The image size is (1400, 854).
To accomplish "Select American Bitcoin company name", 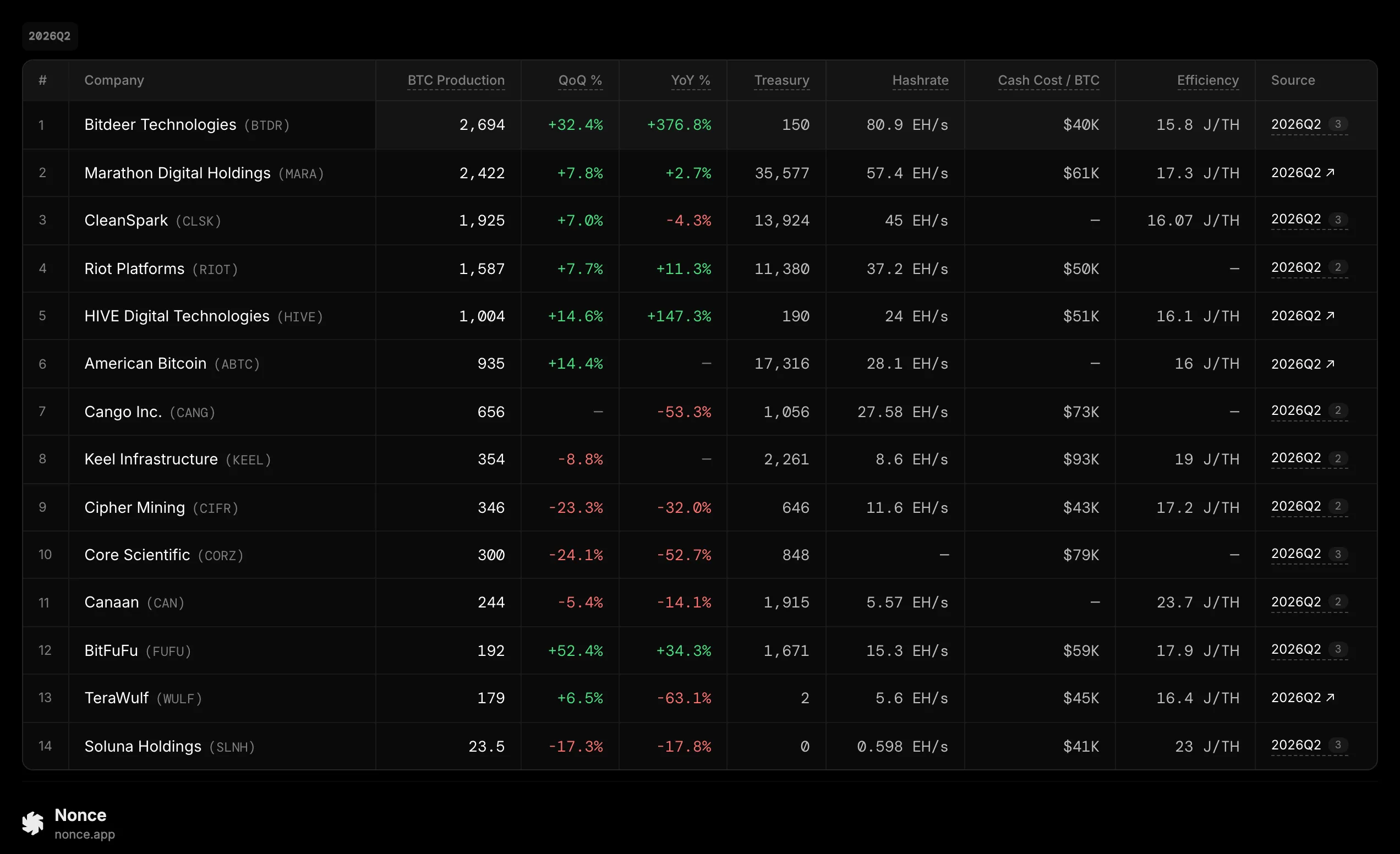I will (x=145, y=363).
